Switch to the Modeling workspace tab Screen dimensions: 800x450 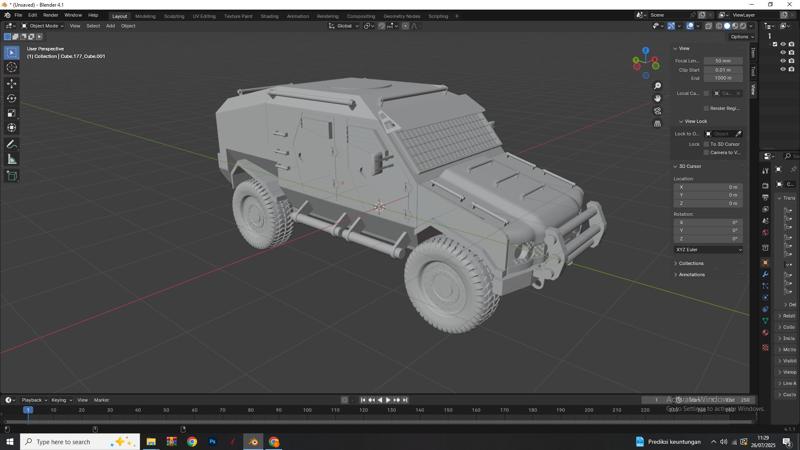(x=145, y=16)
